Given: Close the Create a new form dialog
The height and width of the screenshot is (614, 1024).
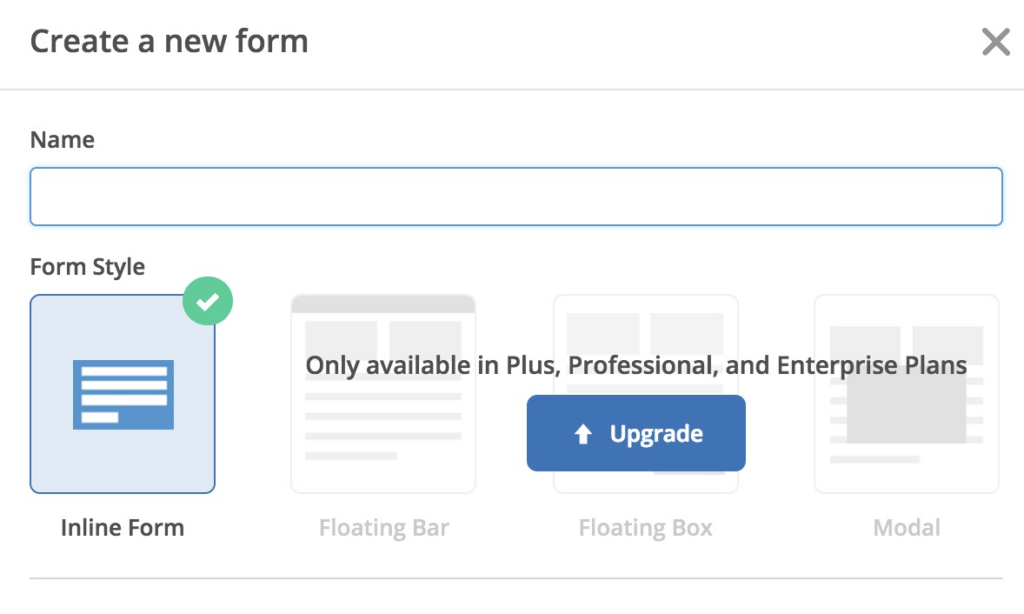Looking at the screenshot, I should point(996,42).
